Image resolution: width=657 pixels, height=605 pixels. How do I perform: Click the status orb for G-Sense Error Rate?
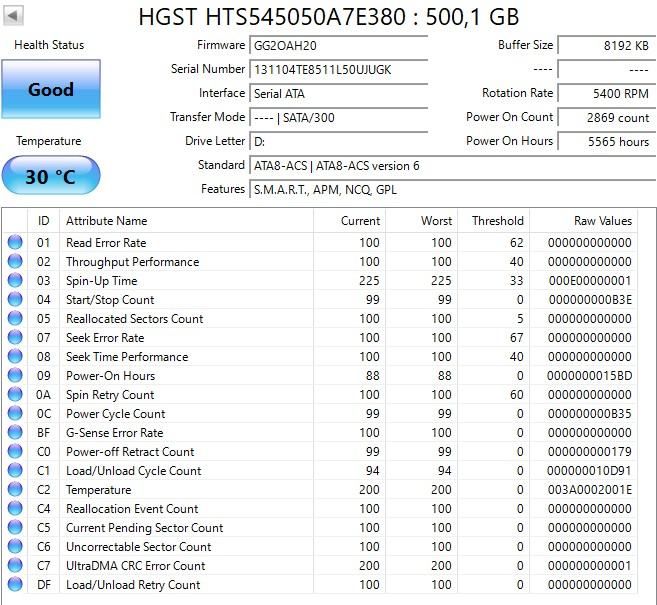click(x=15, y=433)
